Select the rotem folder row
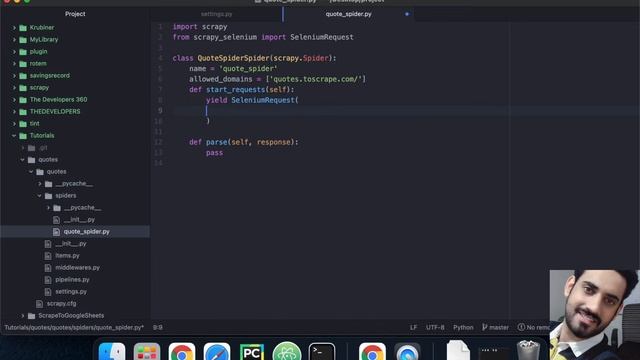The image size is (640, 360). click(x=75, y=64)
